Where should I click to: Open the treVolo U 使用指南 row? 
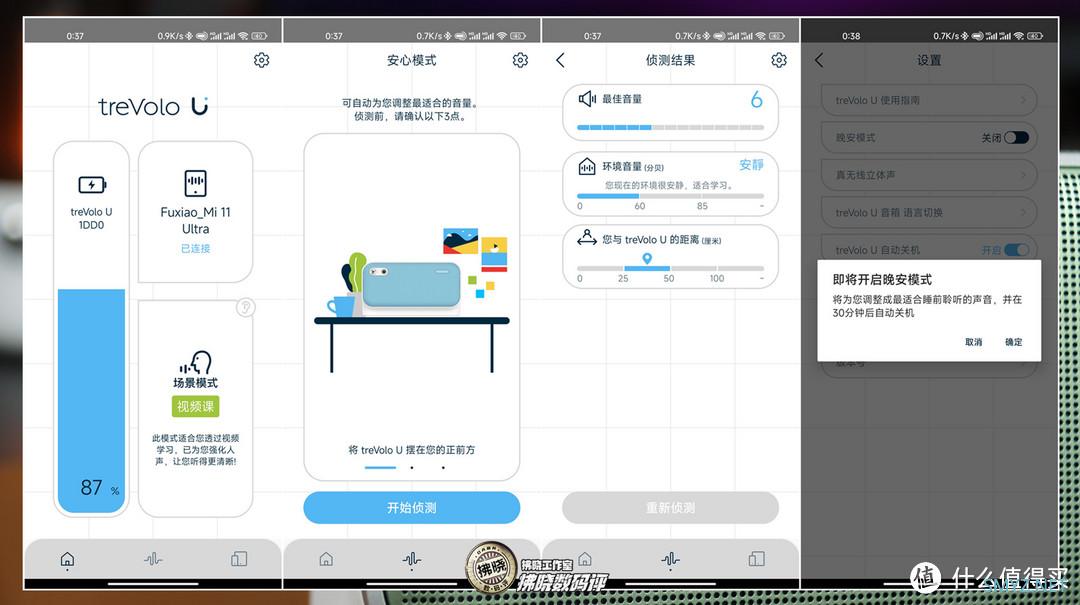(x=929, y=100)
